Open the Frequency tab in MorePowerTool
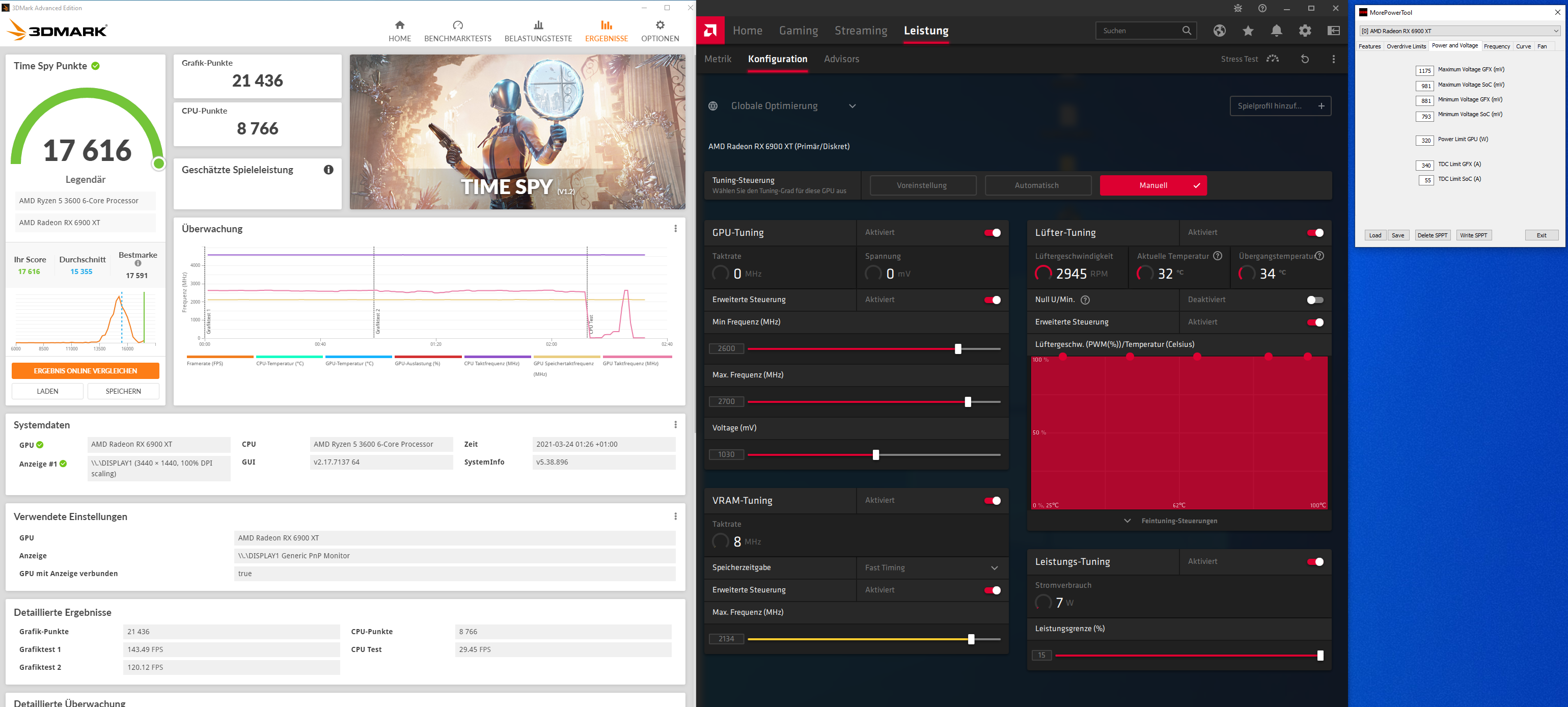 tap(1496, 46)
